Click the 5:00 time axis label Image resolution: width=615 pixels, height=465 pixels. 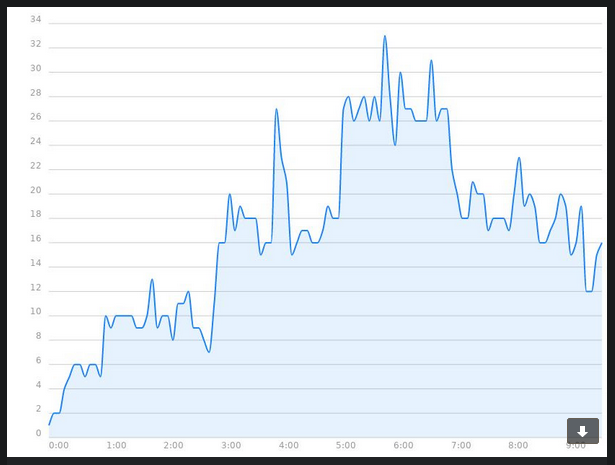point(346,445)
